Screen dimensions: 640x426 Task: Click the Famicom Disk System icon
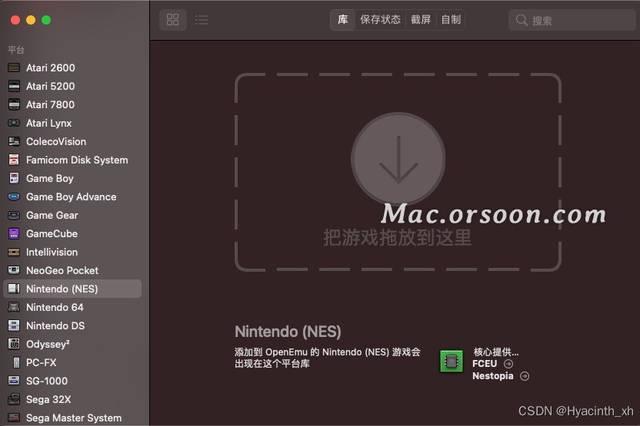tap(14, 160)
